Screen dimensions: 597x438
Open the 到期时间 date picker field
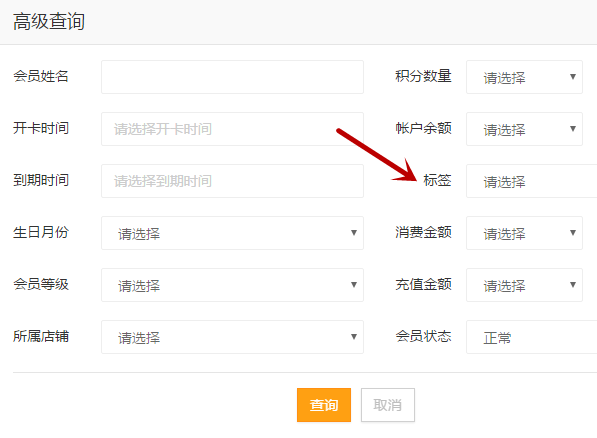232,181
